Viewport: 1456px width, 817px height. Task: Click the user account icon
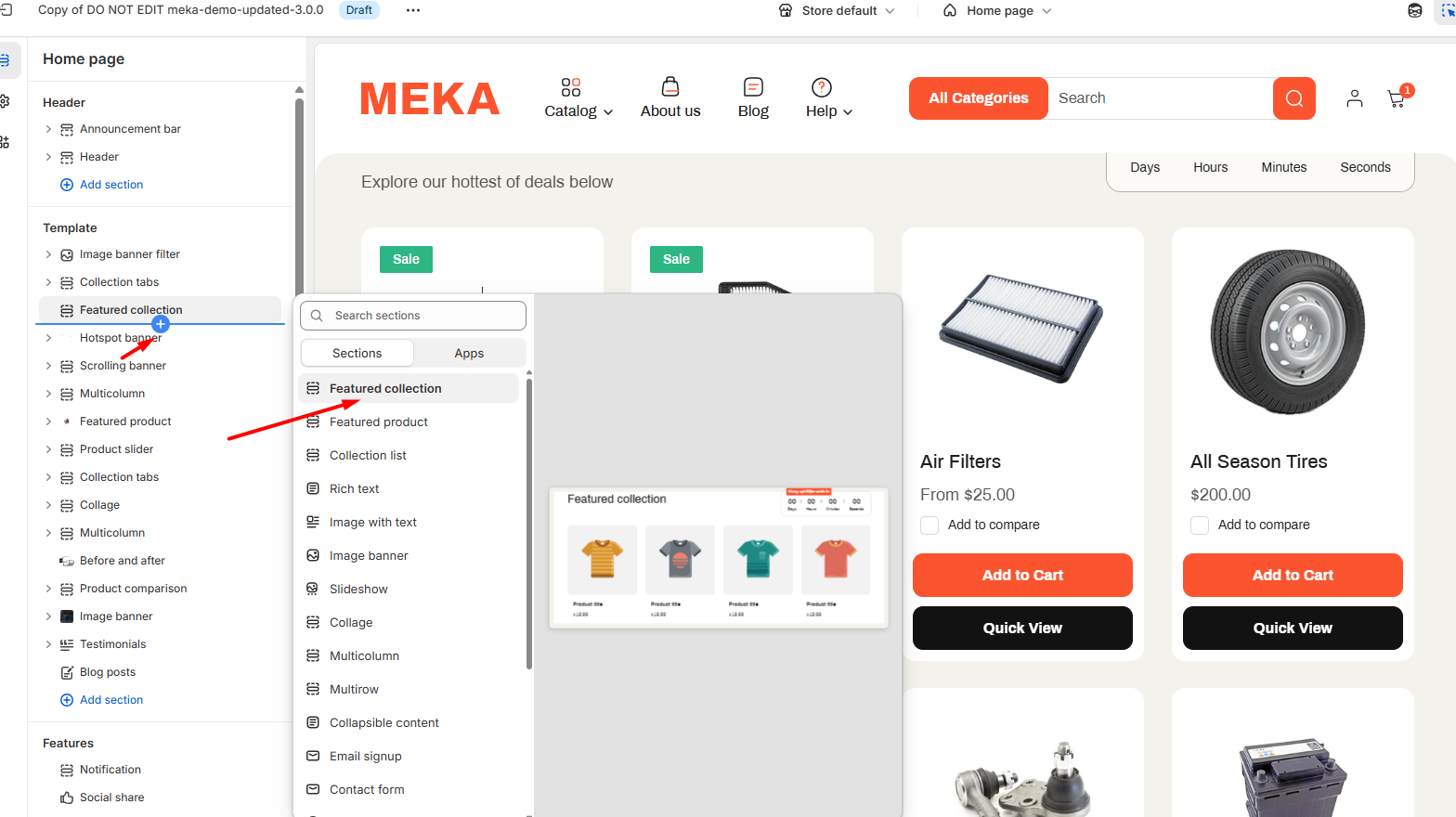[1354, 98]
